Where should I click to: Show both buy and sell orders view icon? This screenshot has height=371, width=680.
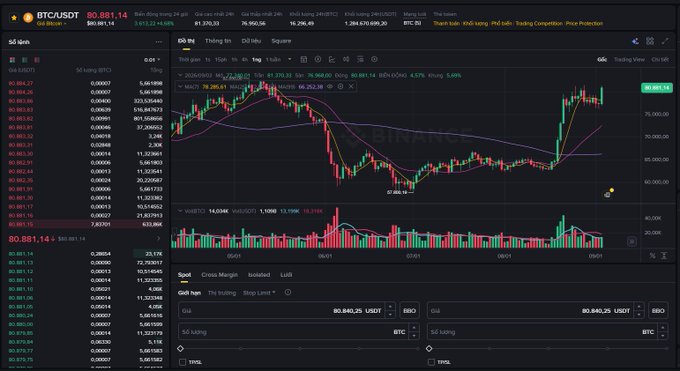[x=12, y=60]
